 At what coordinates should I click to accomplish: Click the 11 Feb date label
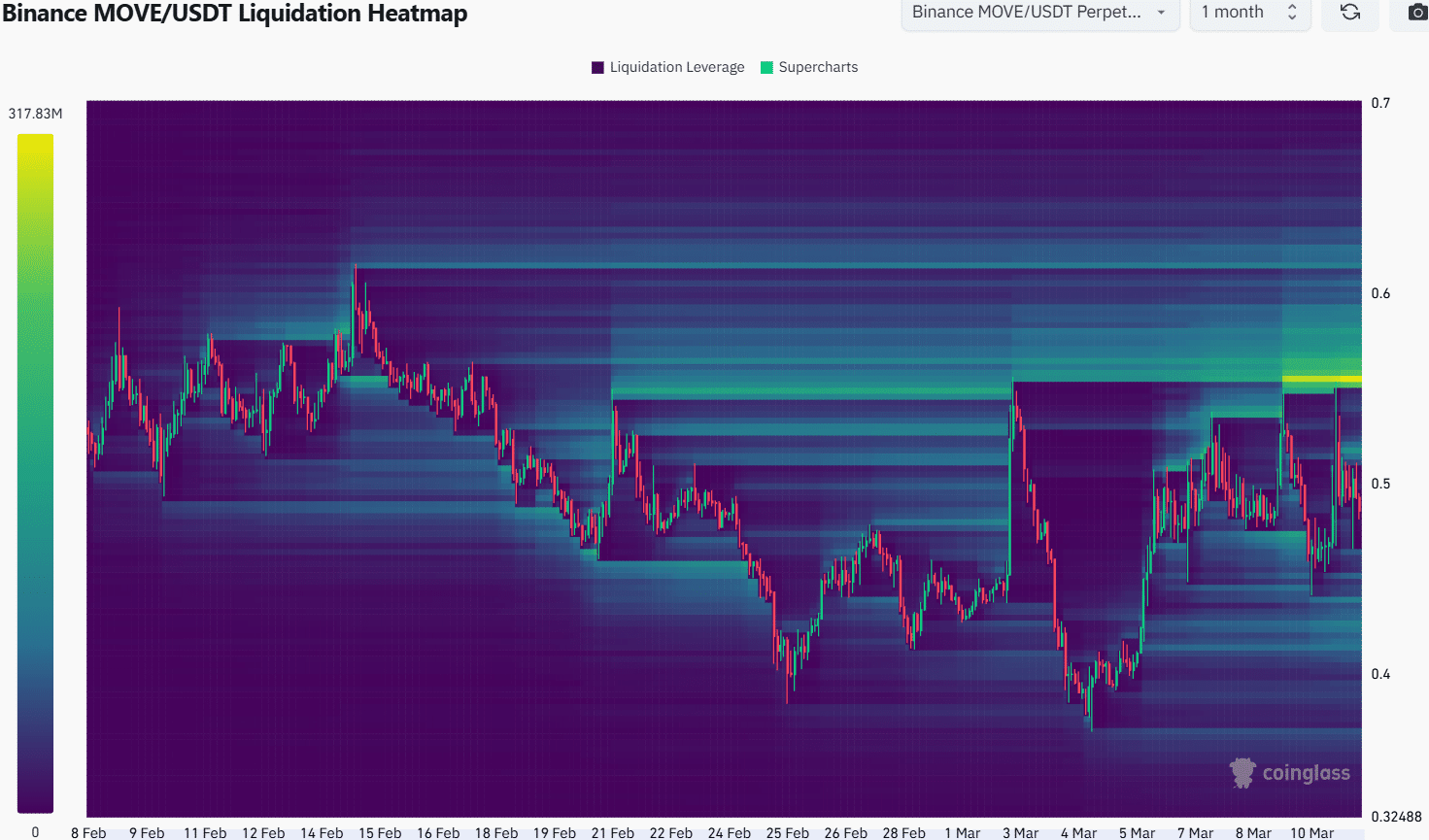click(205, 832)
